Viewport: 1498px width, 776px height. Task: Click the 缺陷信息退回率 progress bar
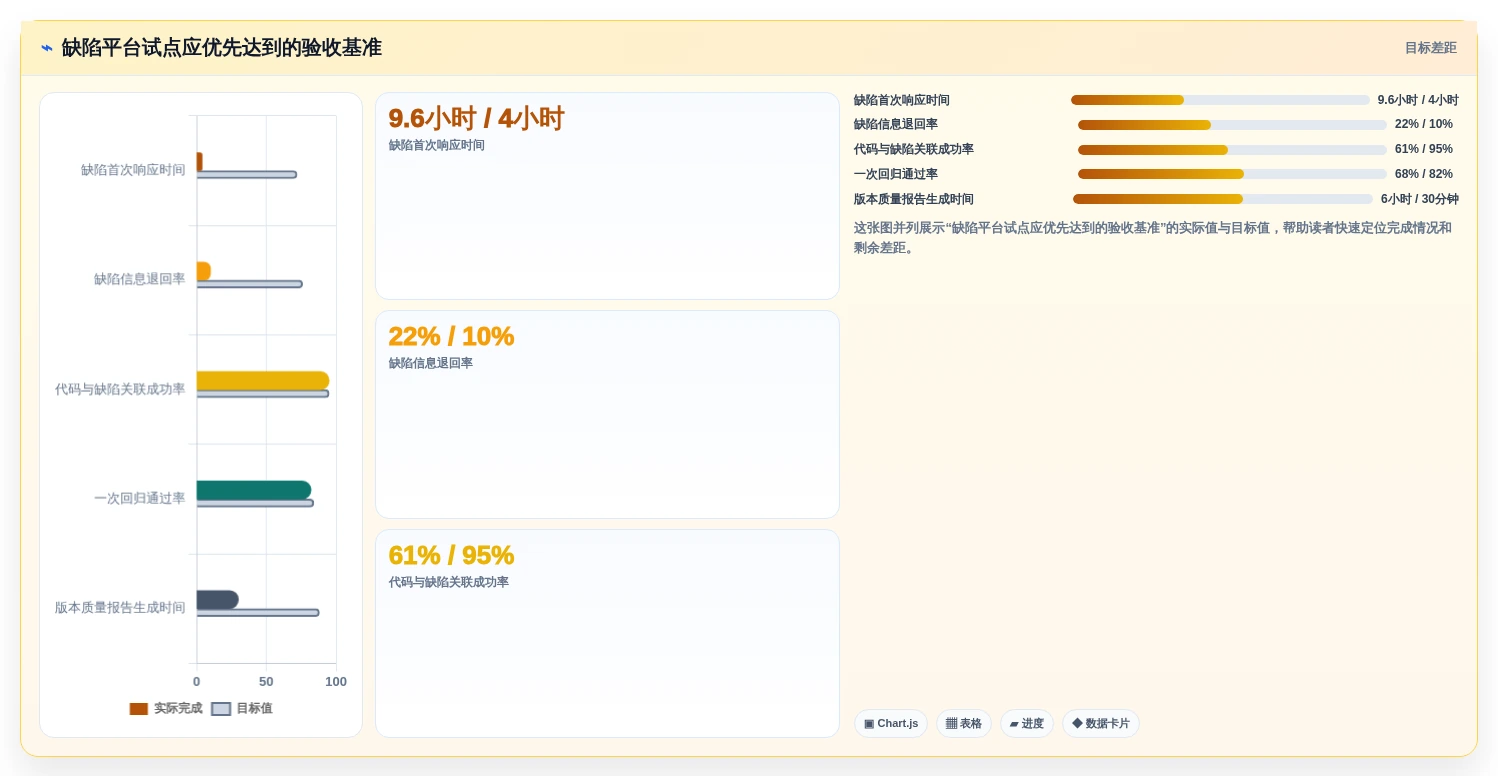click(x=1232, y=125)
